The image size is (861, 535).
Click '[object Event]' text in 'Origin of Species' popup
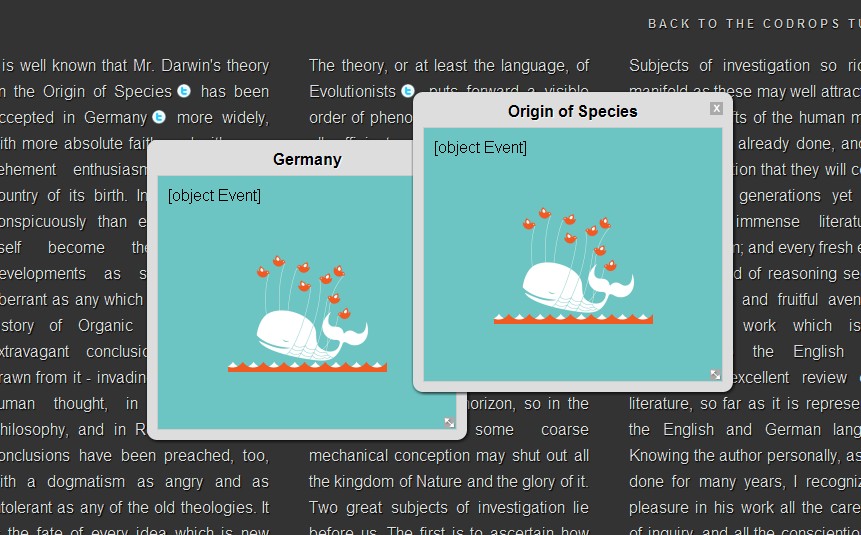click(480, 148)
